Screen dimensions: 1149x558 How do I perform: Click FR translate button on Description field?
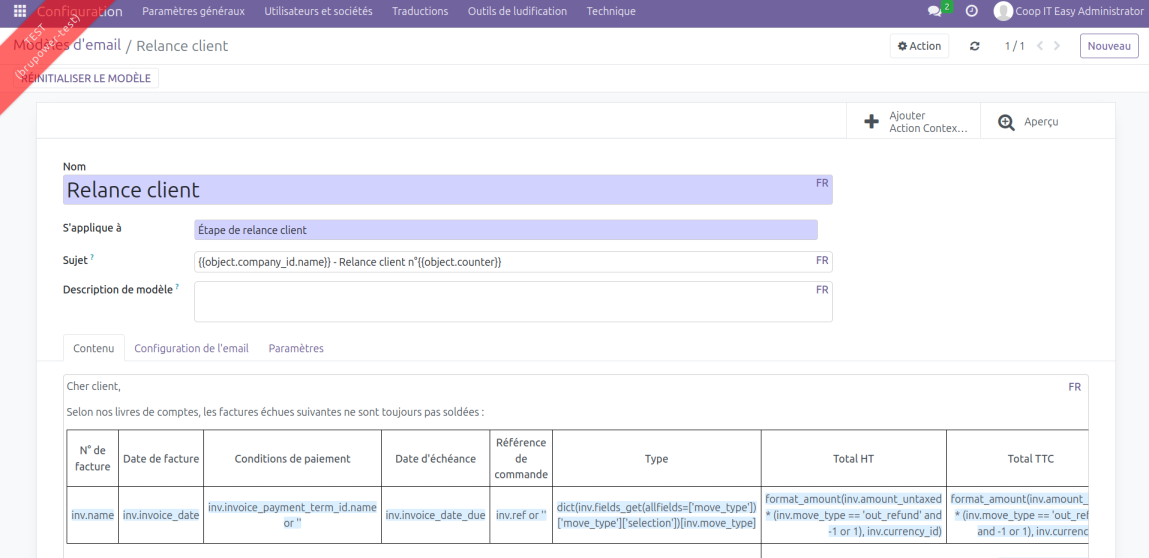coord(822,290)
